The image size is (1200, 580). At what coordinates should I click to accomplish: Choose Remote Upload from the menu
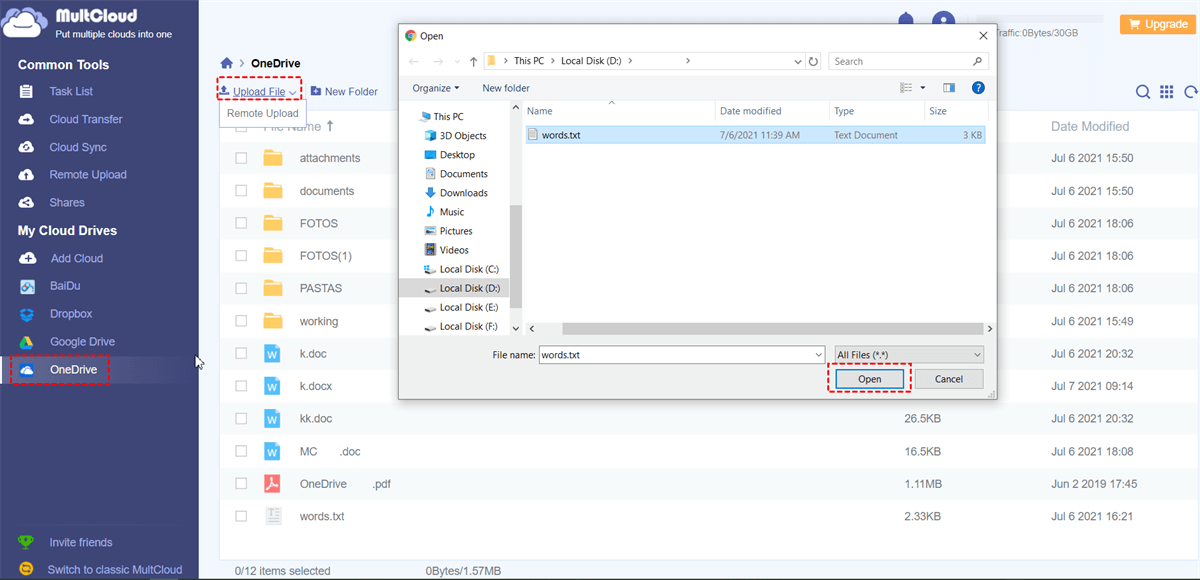pyautogui.click(x=262, y=113)
